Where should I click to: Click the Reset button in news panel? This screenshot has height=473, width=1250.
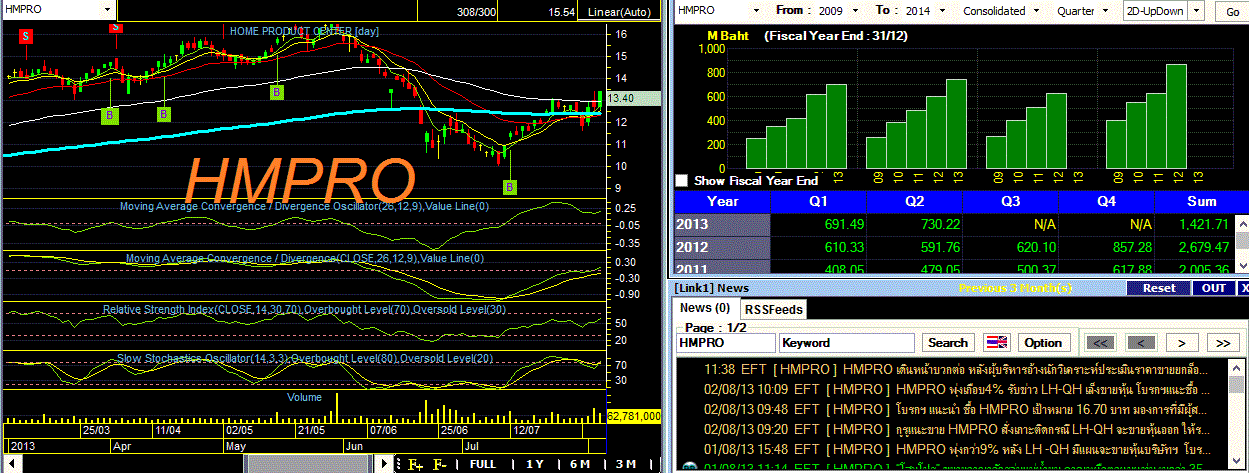tap(1159, 288)
